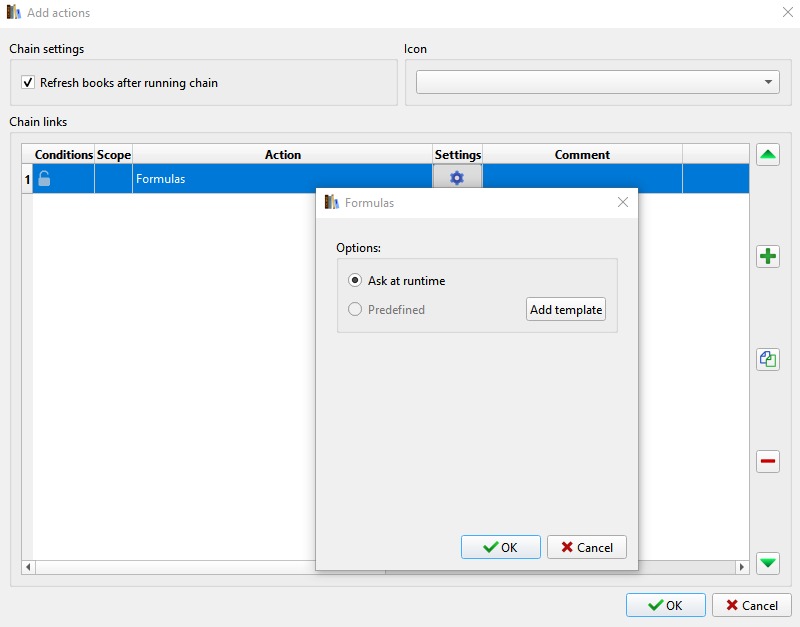This screenshot has height=627, width=800.
Task: Add a new chain link with plus icon
Action: coord(767,256)
